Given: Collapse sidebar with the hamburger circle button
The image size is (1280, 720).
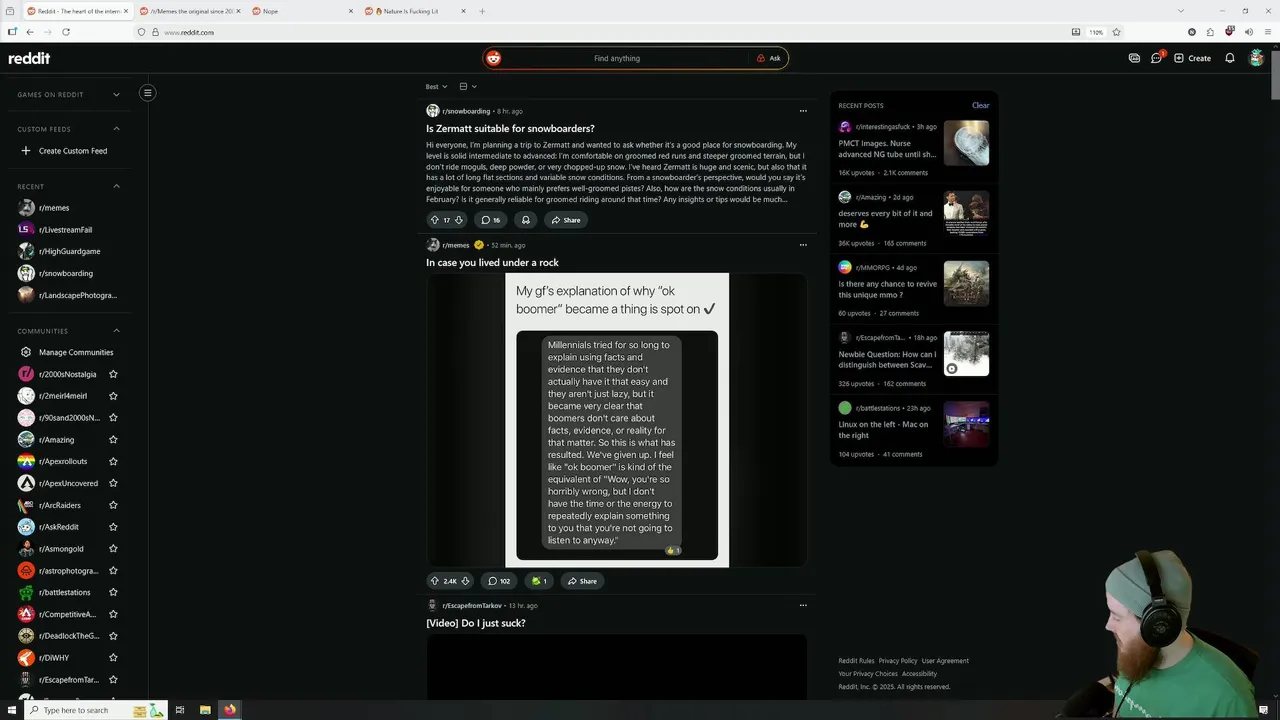Looking at the screenshot, I should tap(147, 93).
